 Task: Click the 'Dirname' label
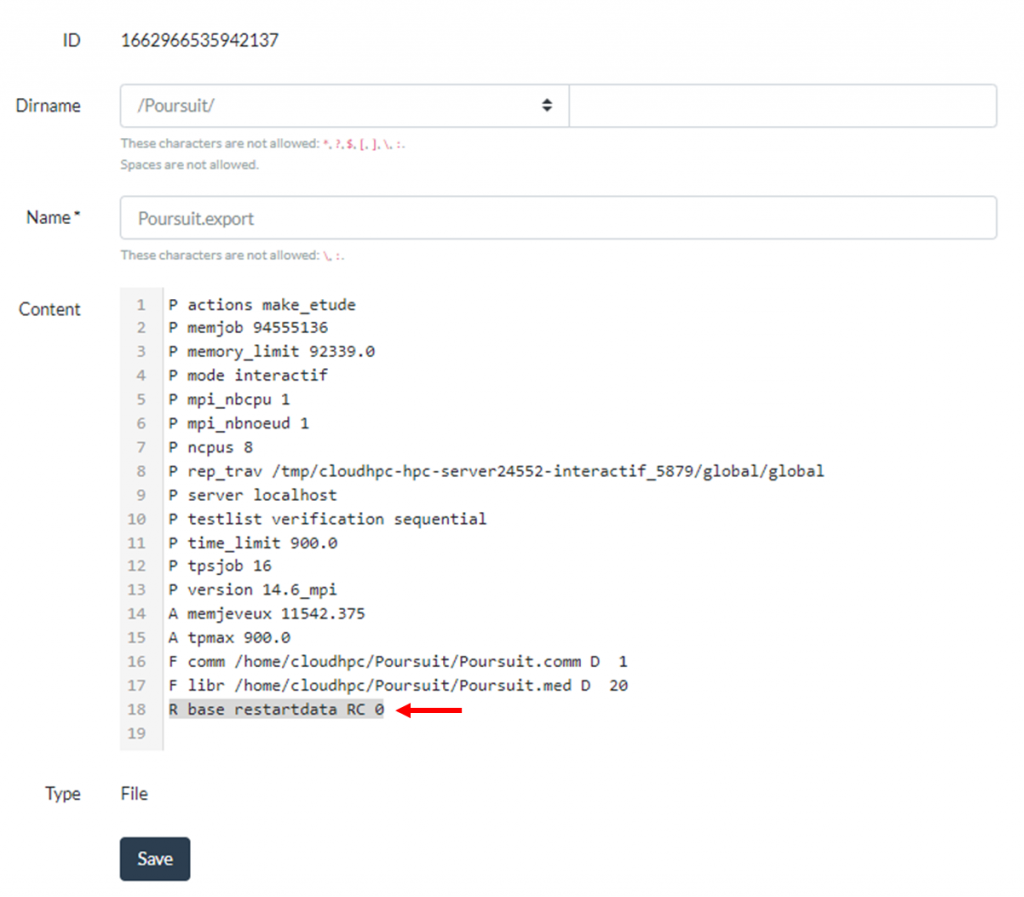[48, 106]
